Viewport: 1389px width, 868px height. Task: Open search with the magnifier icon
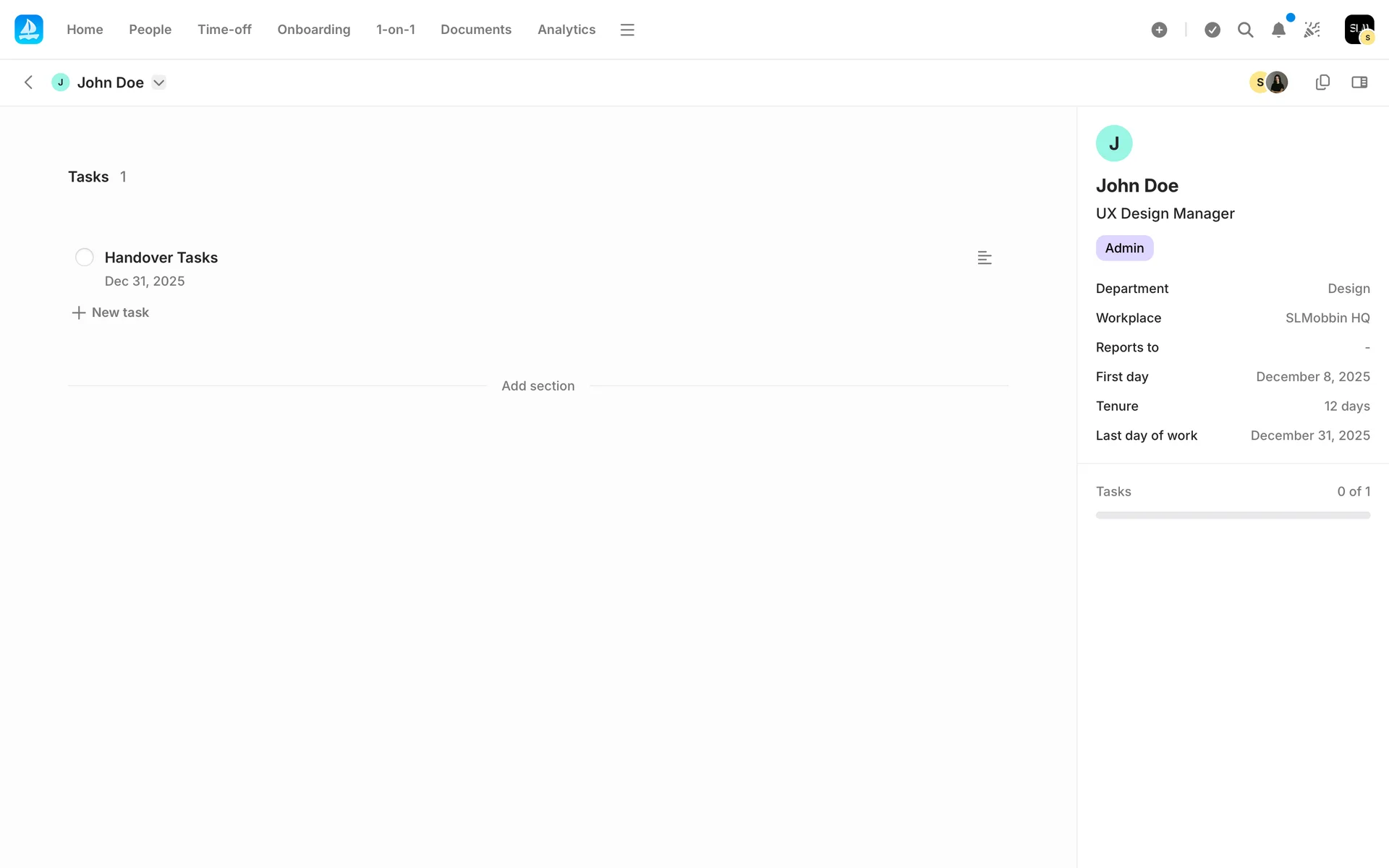point(1245,30)
